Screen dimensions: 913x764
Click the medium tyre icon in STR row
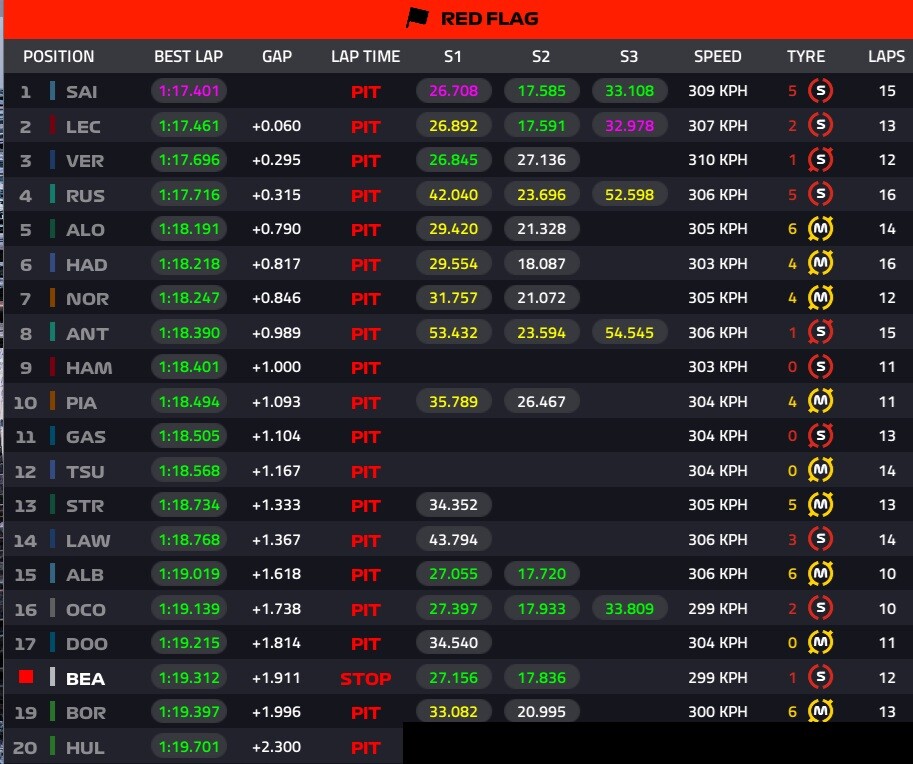tap(820, 504)
